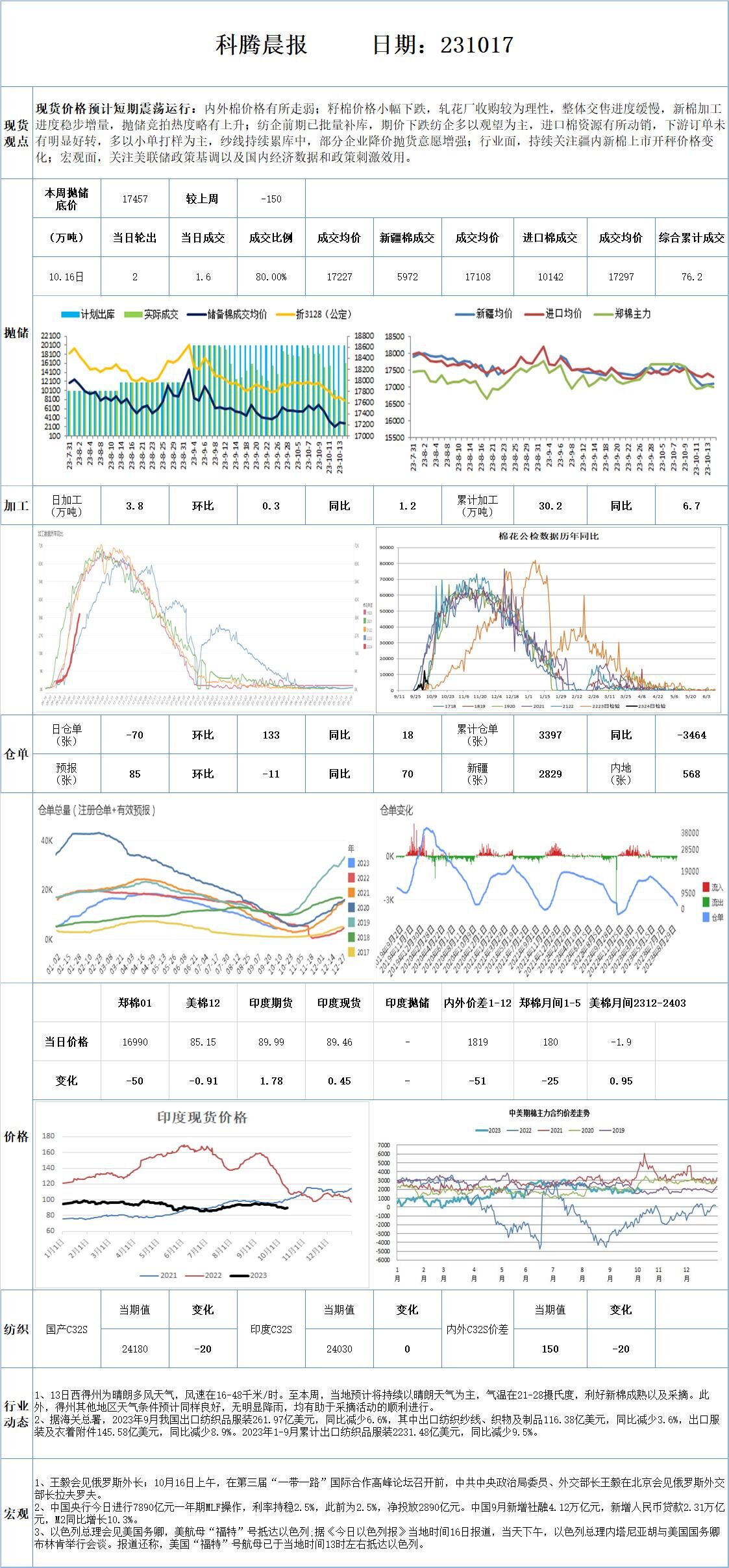The image size is (729, 1568).
Task: Click the 行业动态 section label
Action: tap(16, 1414)
